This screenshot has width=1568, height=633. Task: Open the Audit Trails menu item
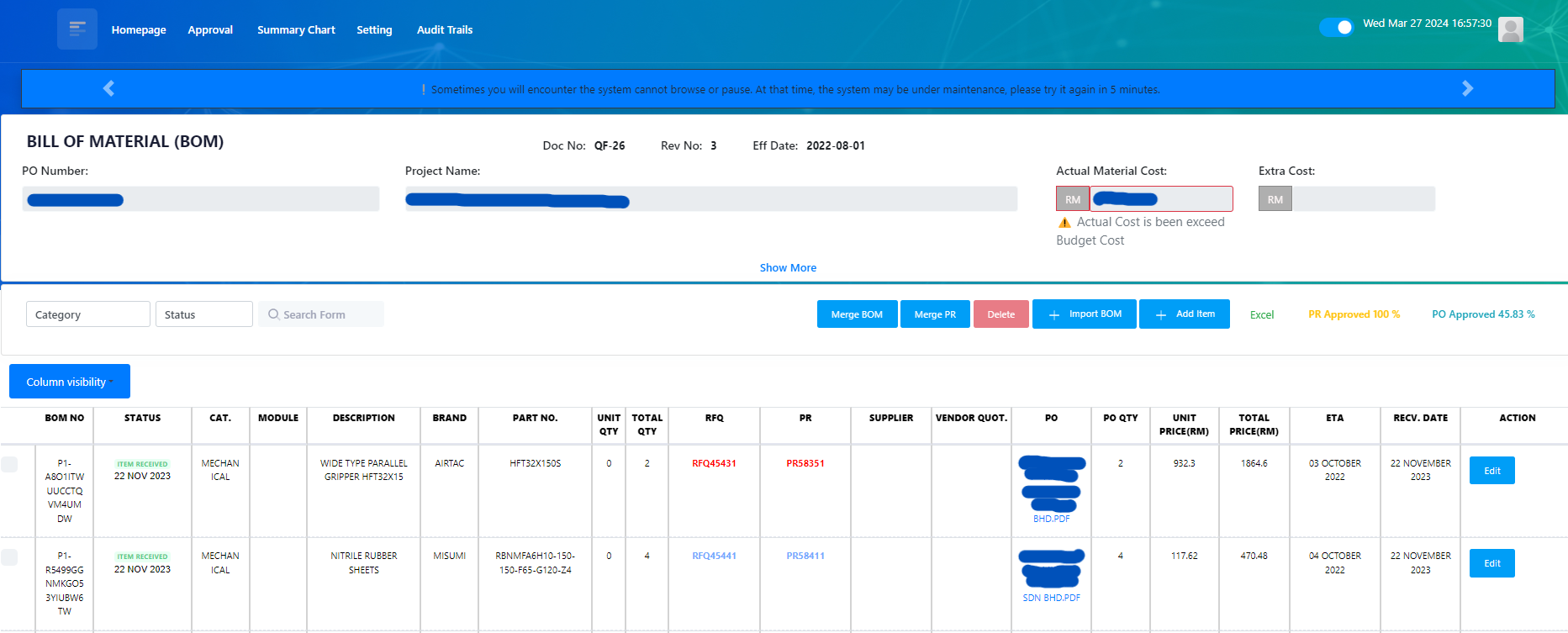[x=444, y=29]
